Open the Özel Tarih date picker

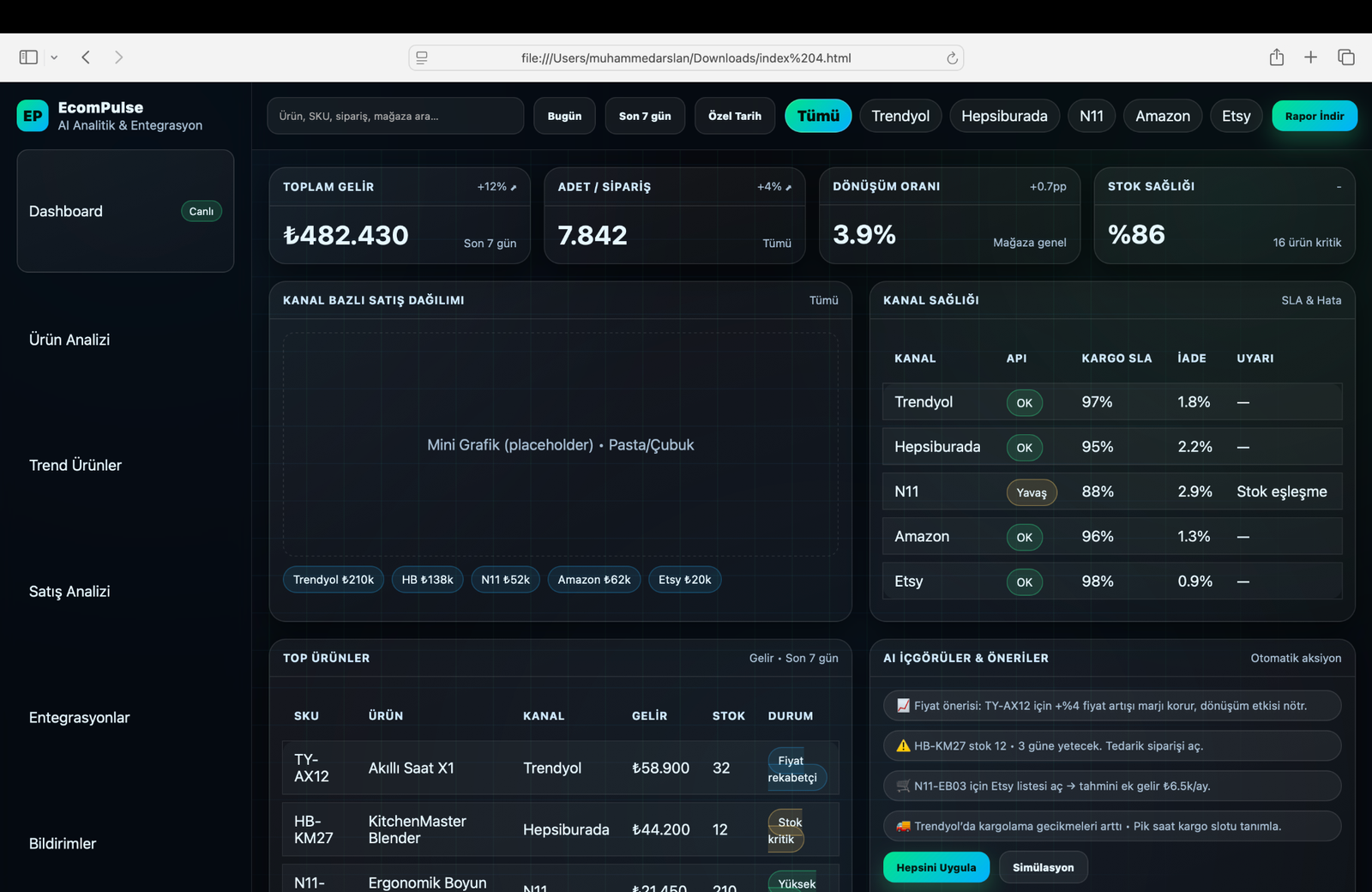click(x=734, y=116)
